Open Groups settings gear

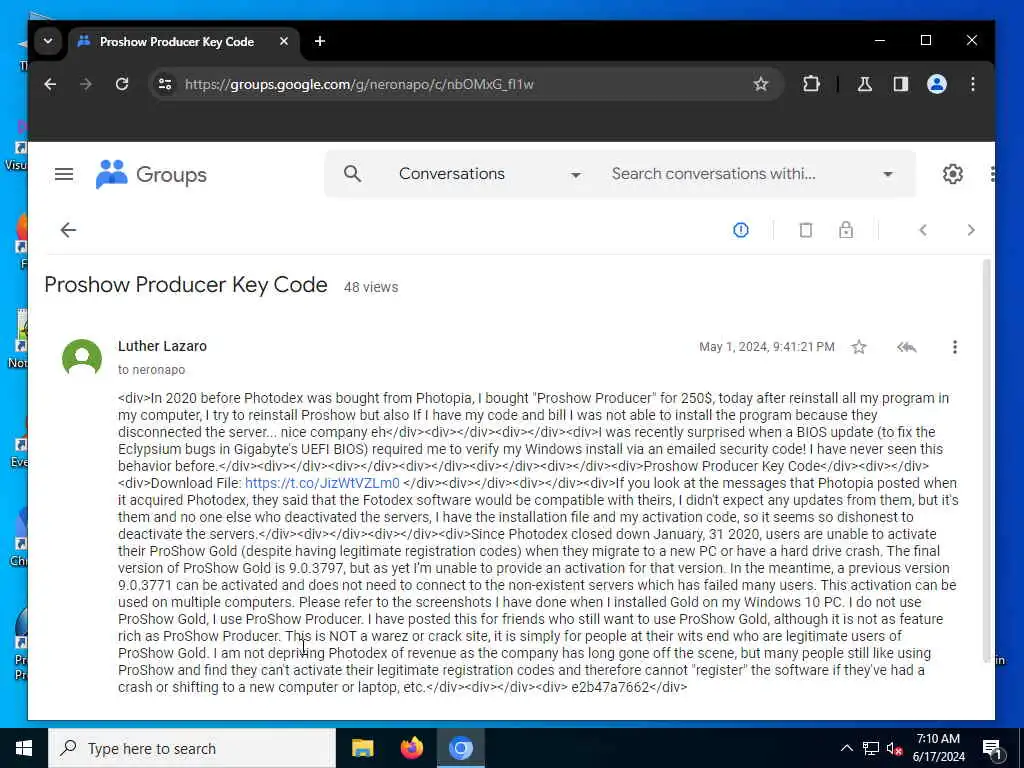coord(953,174)
